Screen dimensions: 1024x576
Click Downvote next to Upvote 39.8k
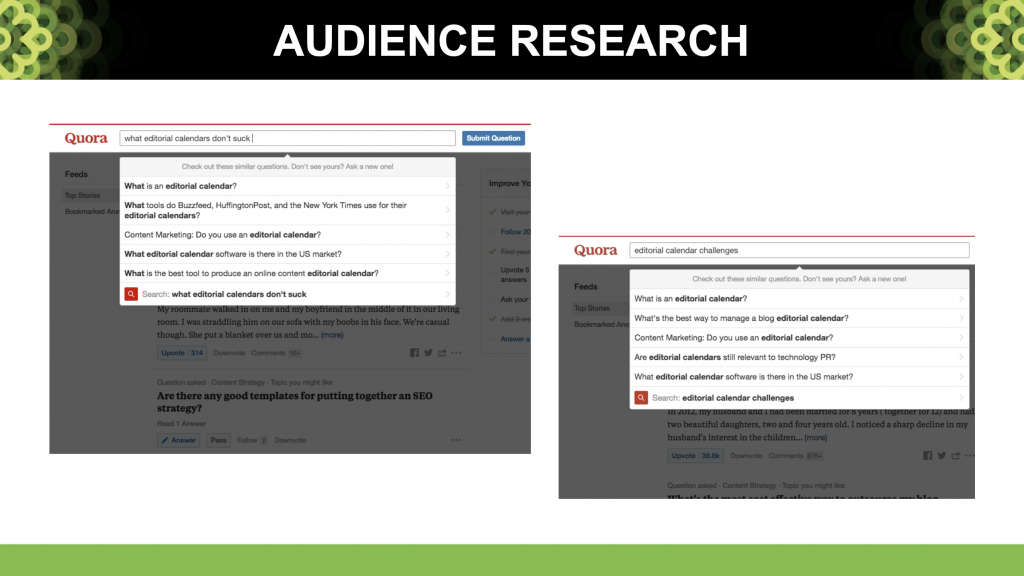(x=746, y=456)
